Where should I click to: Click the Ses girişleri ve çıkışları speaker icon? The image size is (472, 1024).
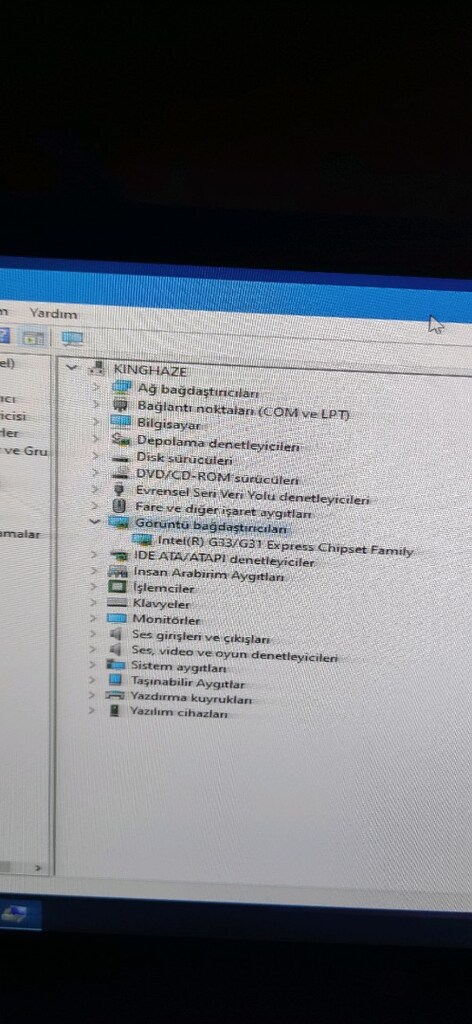click(x=116, y=633)
